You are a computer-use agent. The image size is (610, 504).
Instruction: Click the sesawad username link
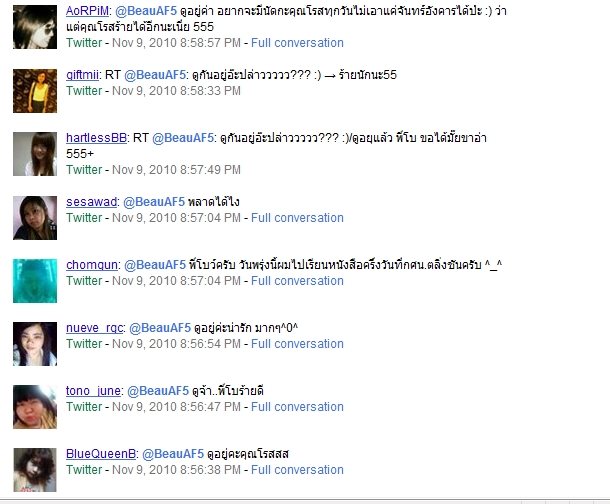click(x=92, y=202)
